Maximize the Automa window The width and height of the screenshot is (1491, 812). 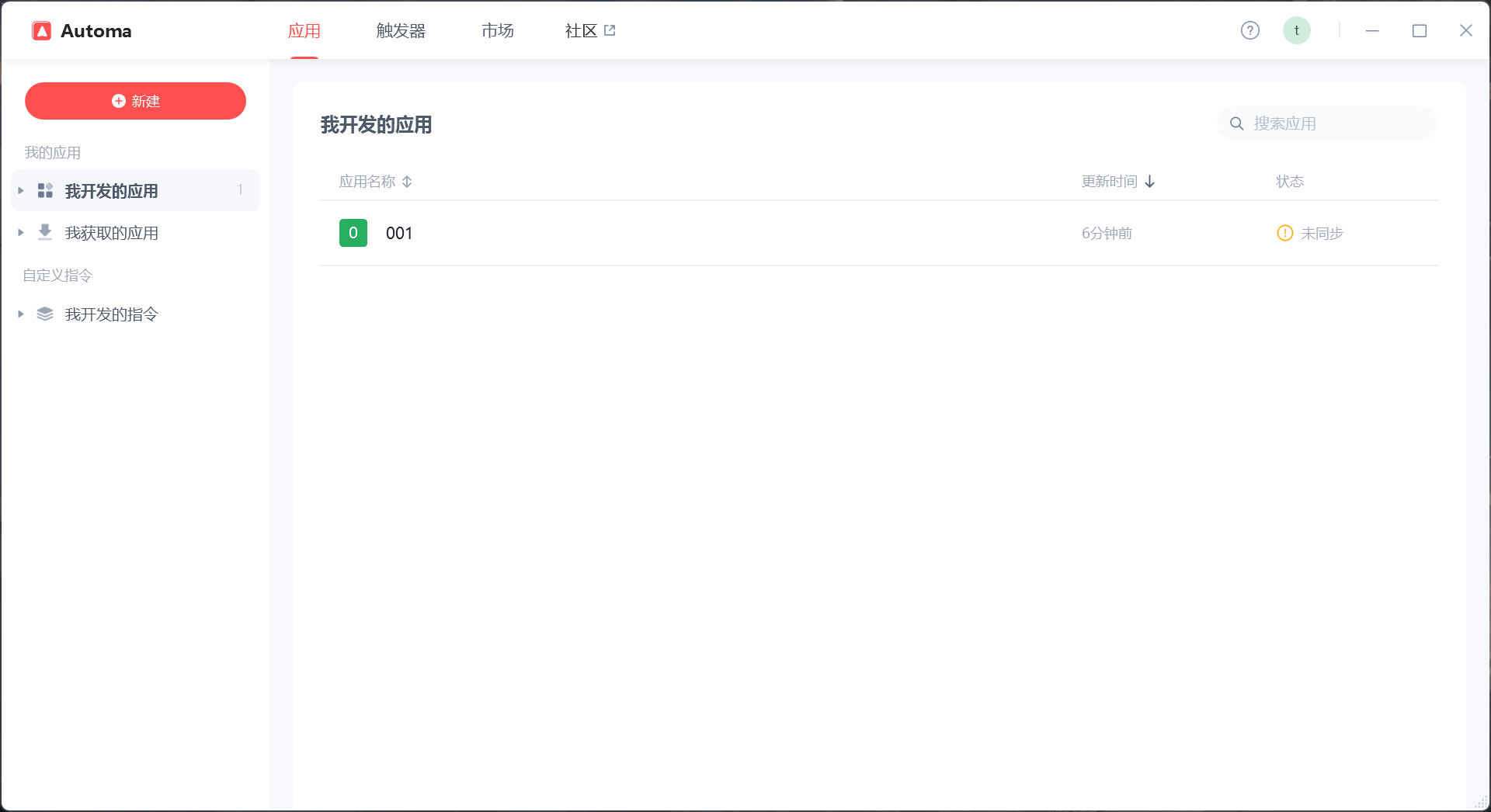[1419, 30]
